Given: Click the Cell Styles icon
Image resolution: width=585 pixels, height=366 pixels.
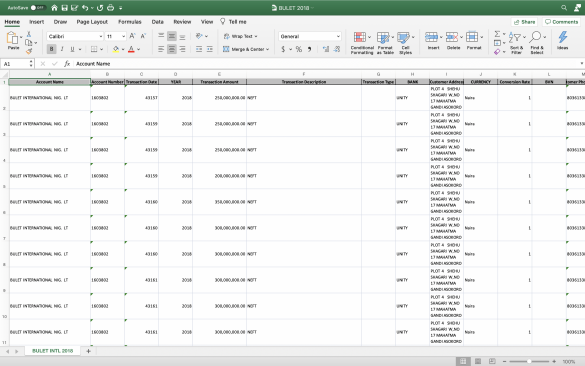Looking at the screenshot, I should pos(403,38).
